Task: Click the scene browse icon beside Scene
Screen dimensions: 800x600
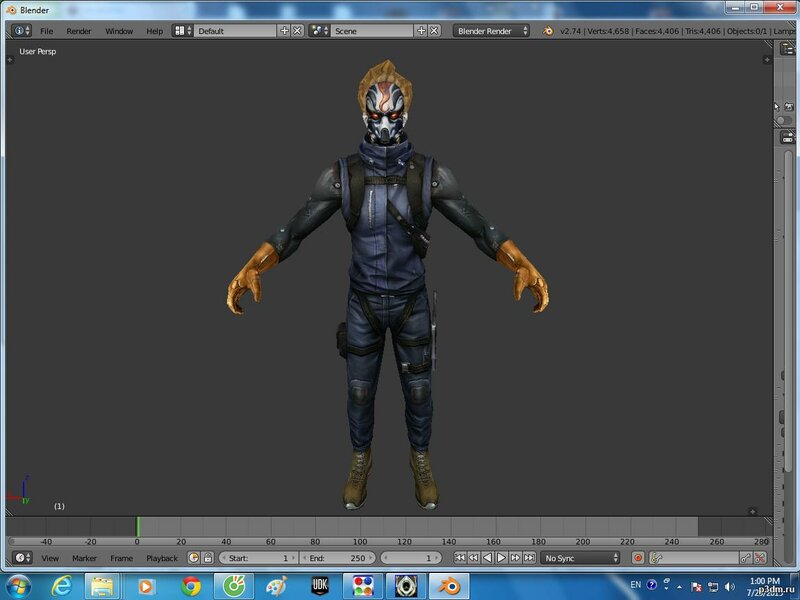Action: [x=320, y=31]
